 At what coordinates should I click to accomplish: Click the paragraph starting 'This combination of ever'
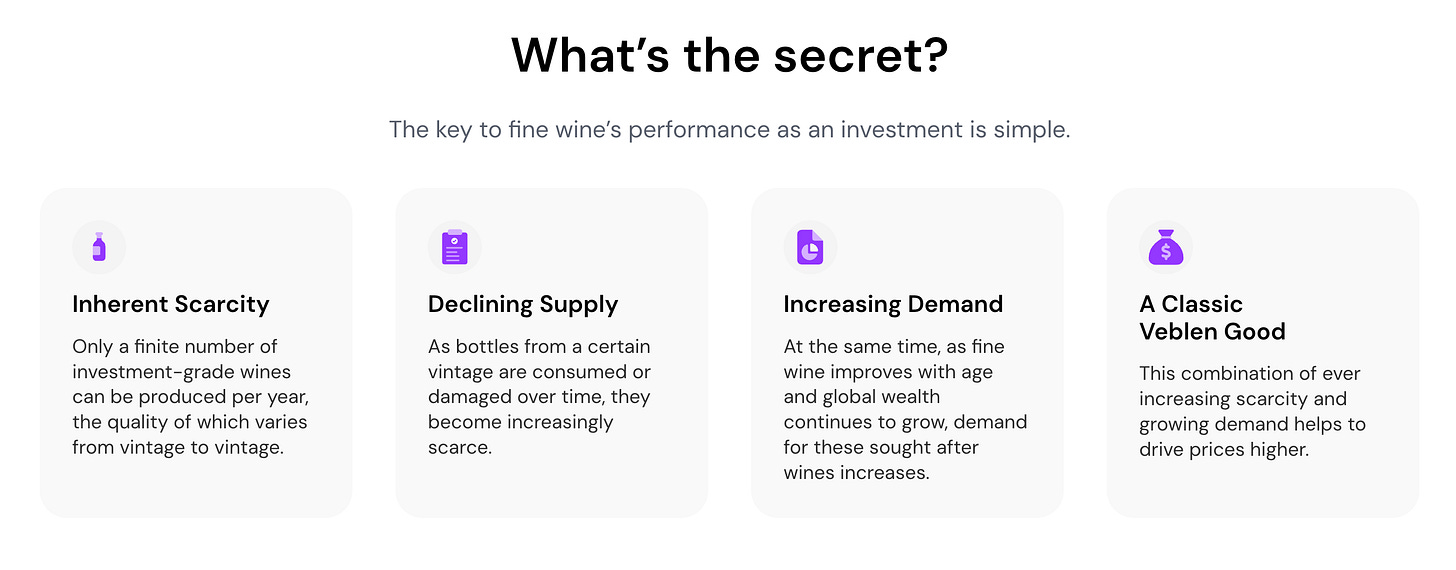click(1252, 411)
